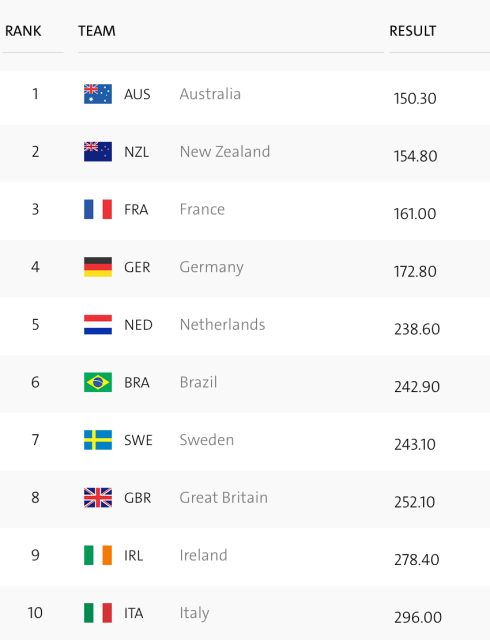Click the Italy flag icon
The width and height of the screenshot is (490, 640).
(98, 613)
